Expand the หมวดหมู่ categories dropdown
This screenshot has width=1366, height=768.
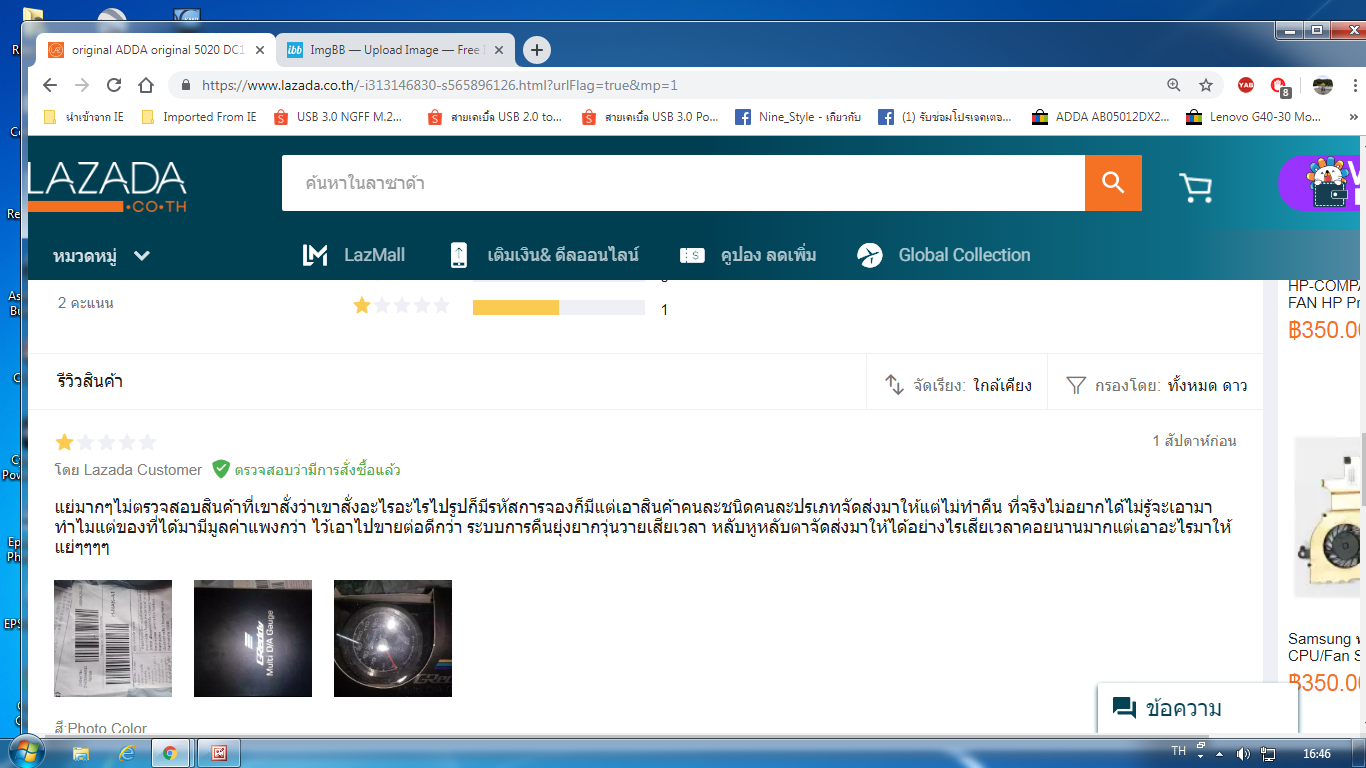click(101, 256)
